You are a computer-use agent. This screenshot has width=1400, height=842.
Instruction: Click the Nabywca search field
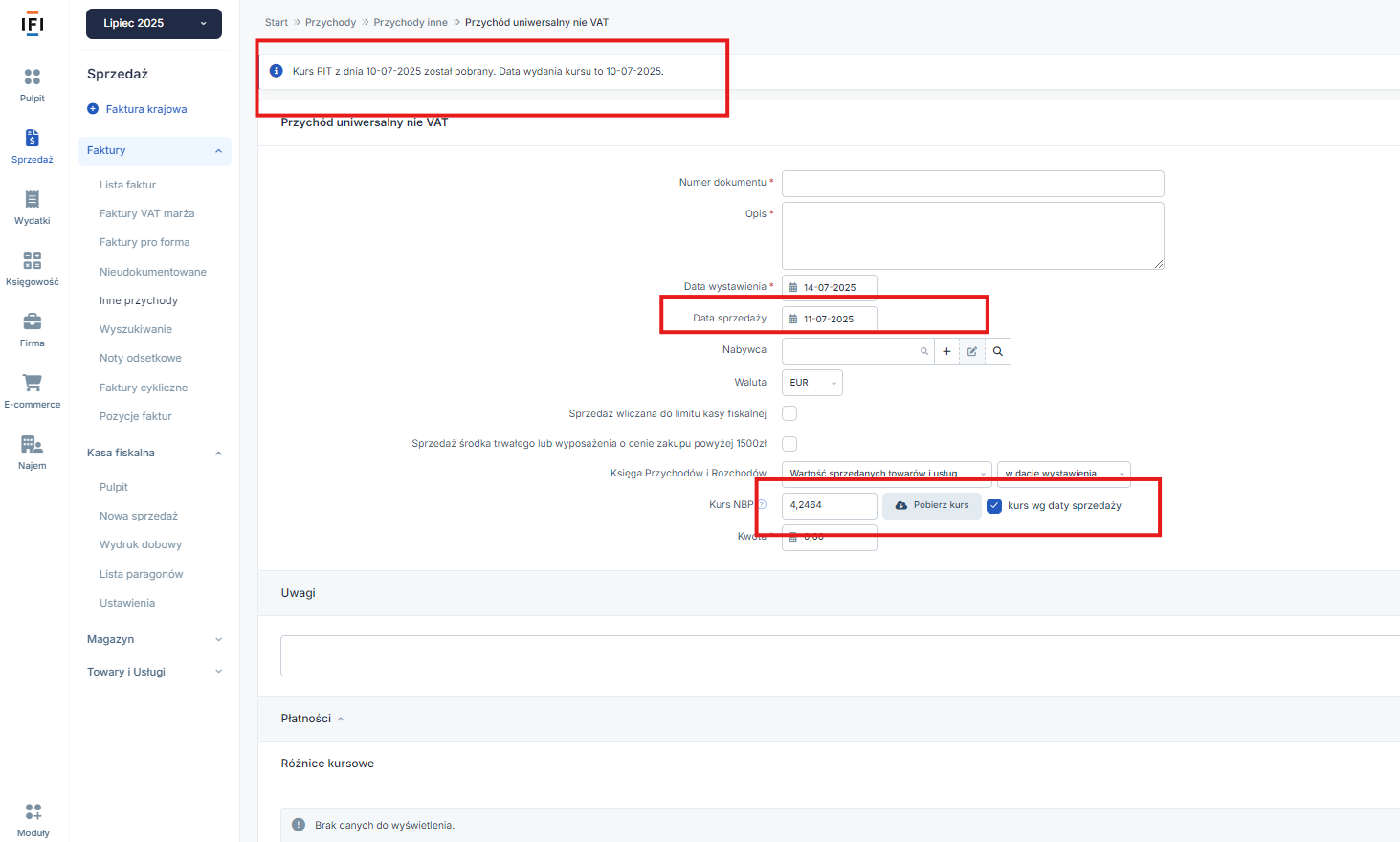point(857,351)
